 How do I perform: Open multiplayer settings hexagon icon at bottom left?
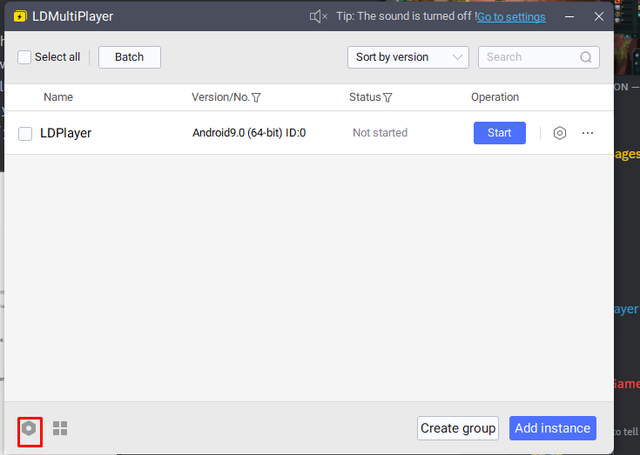click(x=29, y=428)
